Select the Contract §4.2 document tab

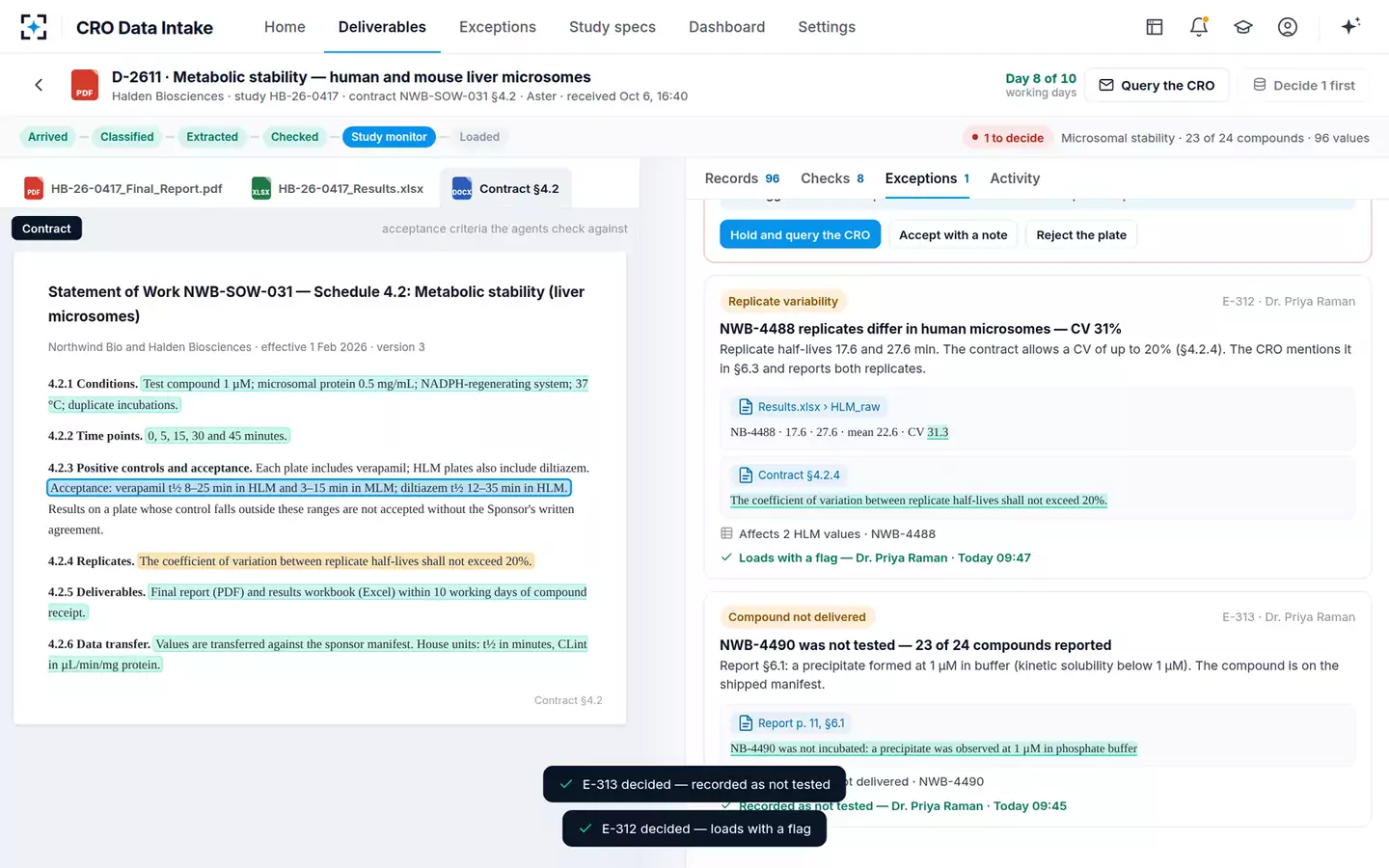[505, 188]
